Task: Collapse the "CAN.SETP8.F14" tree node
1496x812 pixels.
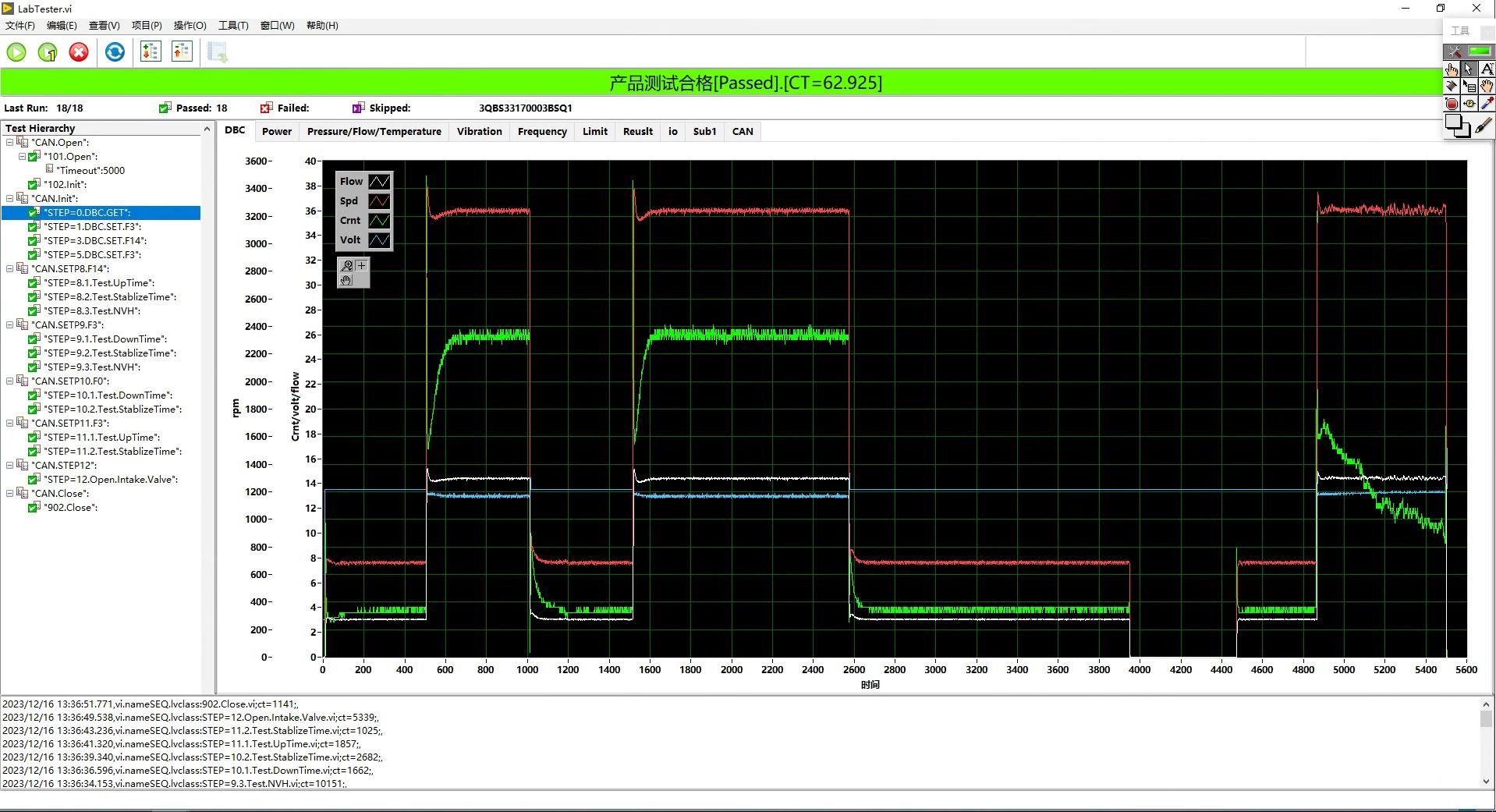Action: (x=9, y=269)
